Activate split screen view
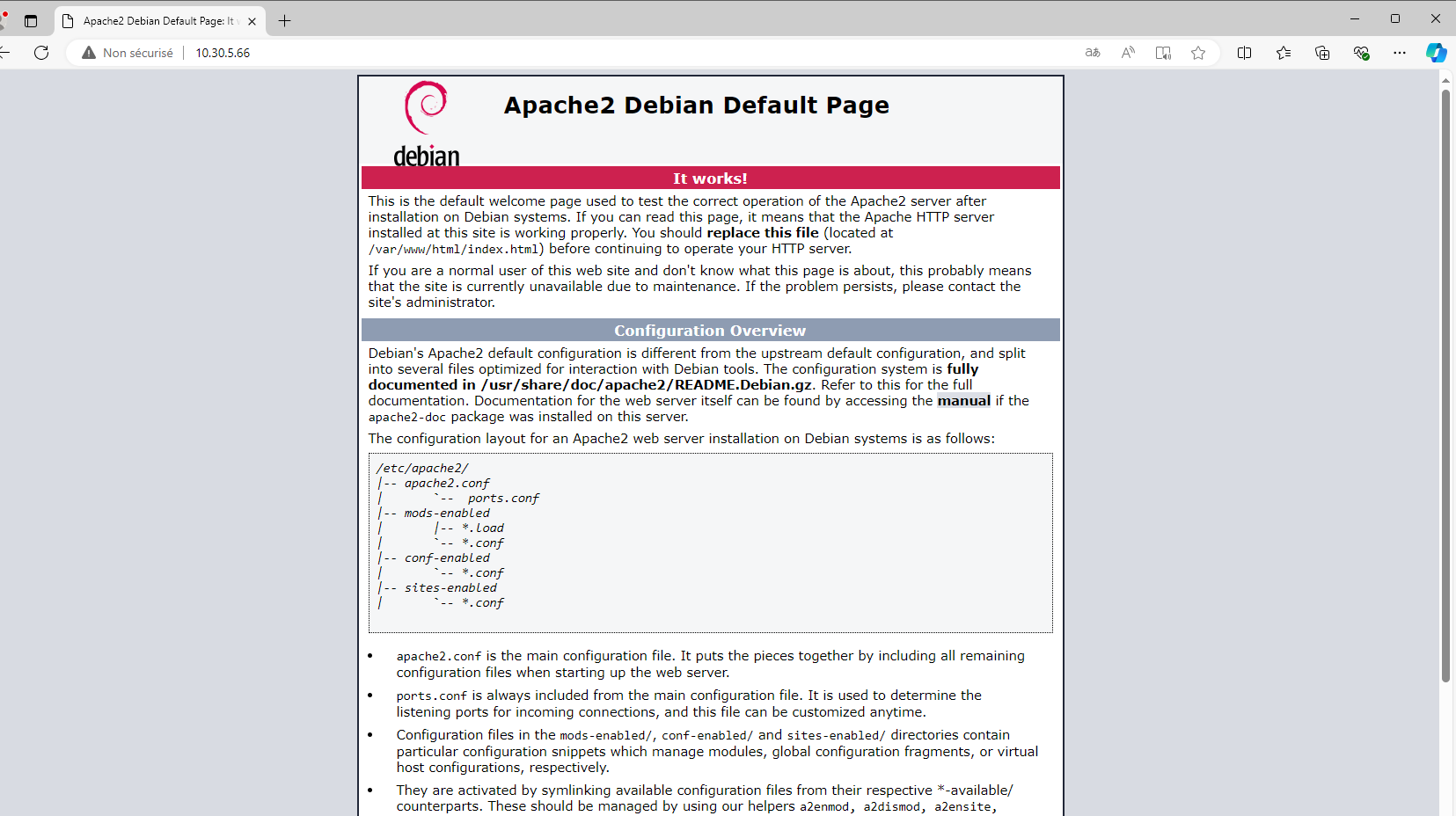 tap(1244, 53)
